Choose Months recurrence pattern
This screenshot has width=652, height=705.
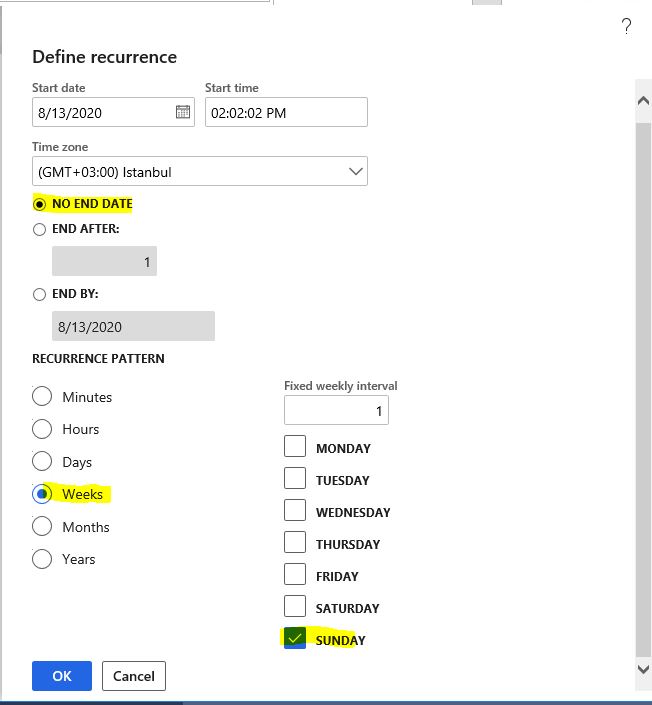(x=42, y=526)
